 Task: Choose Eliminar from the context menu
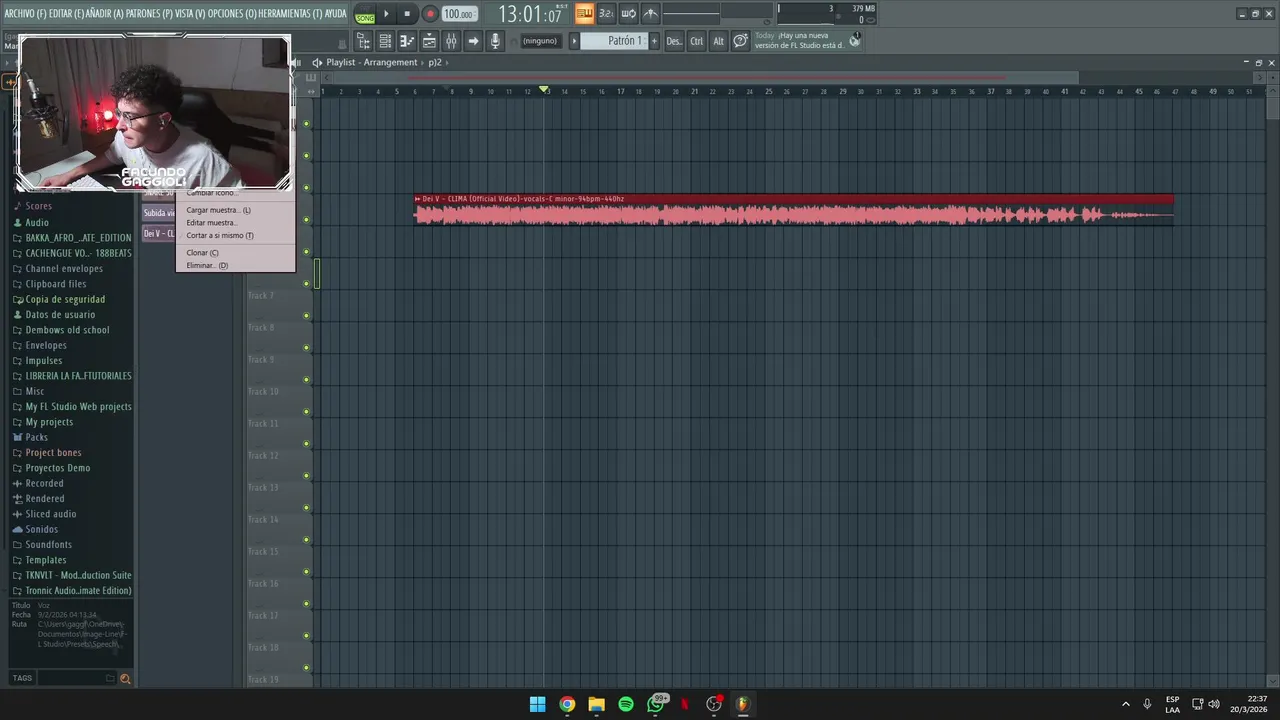(x=235, y=266)
